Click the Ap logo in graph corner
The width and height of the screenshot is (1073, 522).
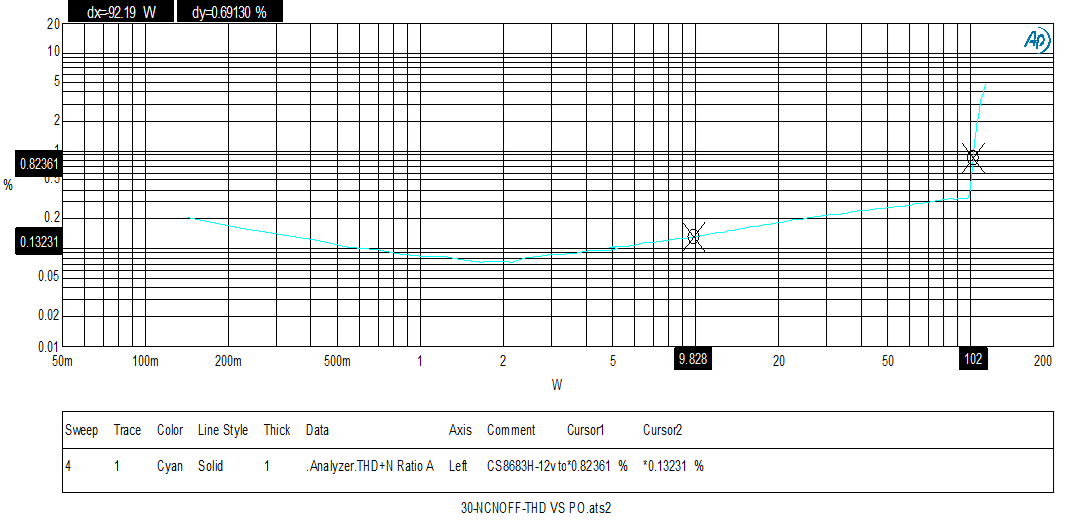(1035, 39)
